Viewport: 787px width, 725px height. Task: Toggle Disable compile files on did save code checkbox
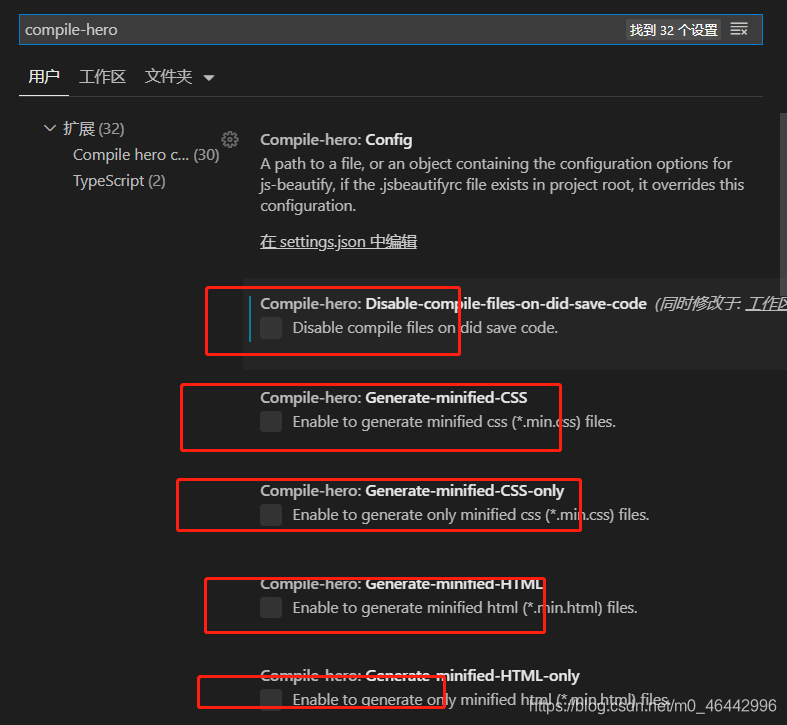click(271, 328)
